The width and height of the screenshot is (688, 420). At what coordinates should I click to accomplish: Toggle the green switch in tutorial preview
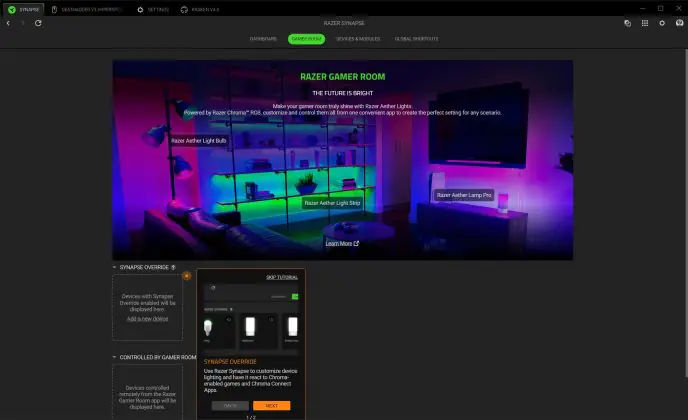tap(295, 297)
